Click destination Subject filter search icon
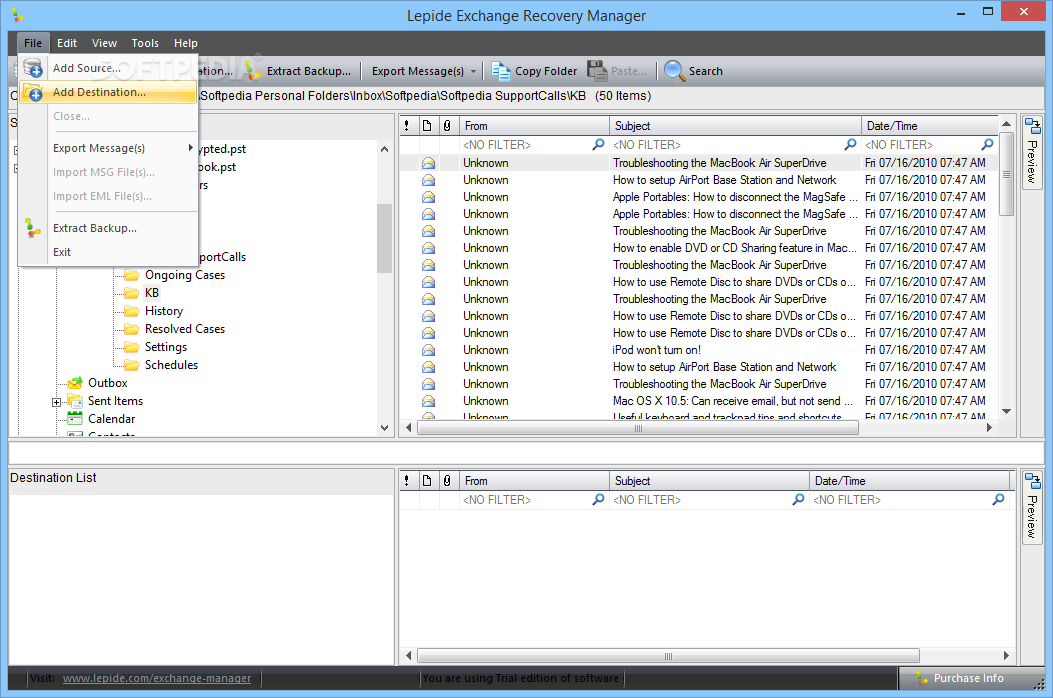1053x698 pixels. [x=798, y=500]
